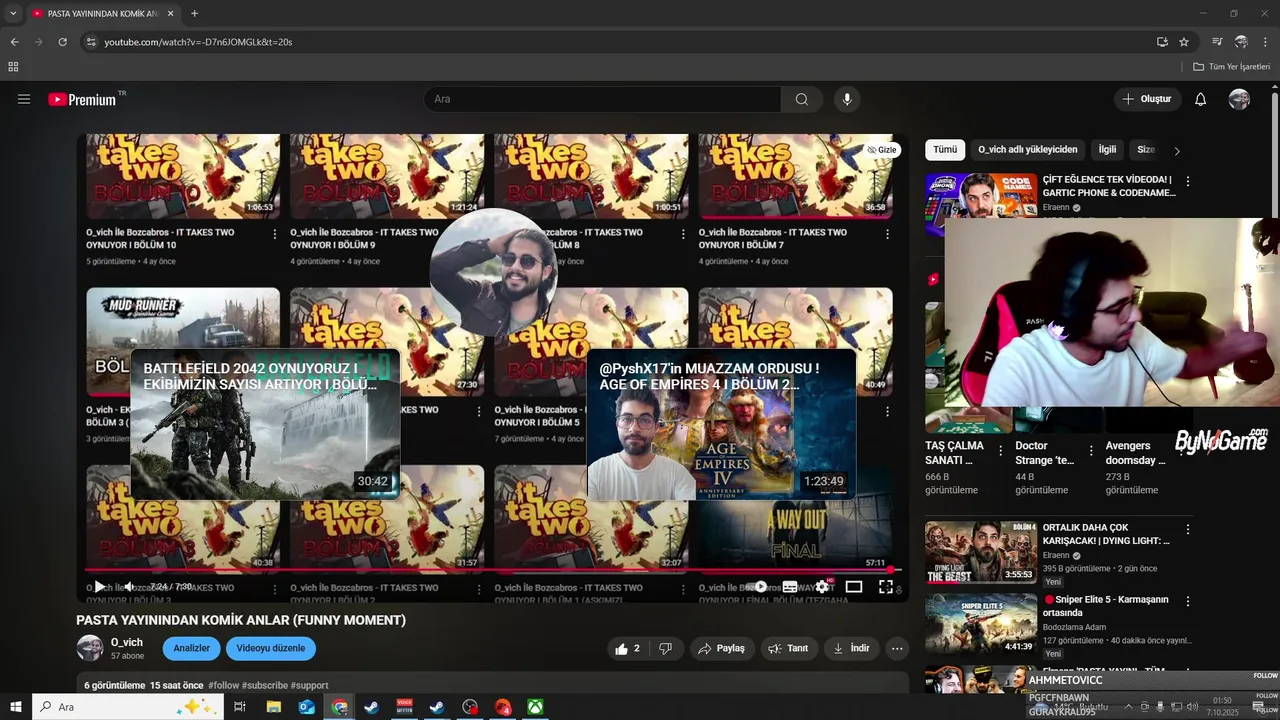
Task: Show more filter chips with the arrow
Action: pyautogui.click(x=1177, y=151)
